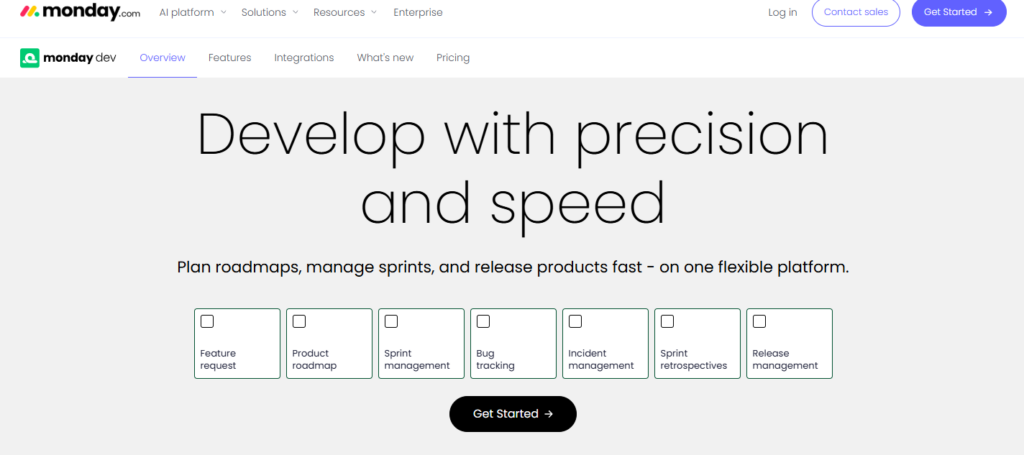The width and height of the screenshot is (1024, 455).
Task: Check the Release management checkbox
Action: click(760, 321)
